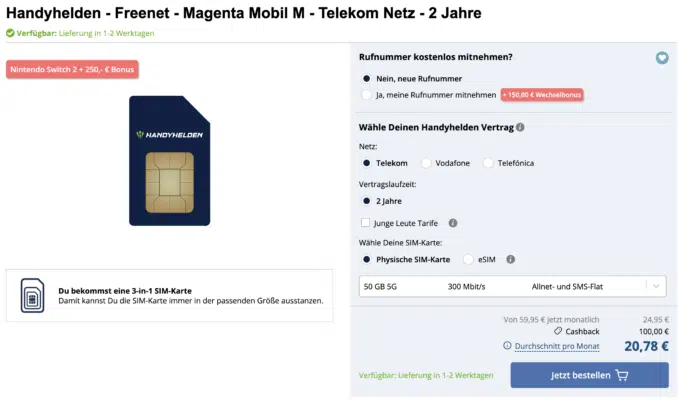Click info icon beside Durchschnitt pro Monat

(x=508, y=346)
